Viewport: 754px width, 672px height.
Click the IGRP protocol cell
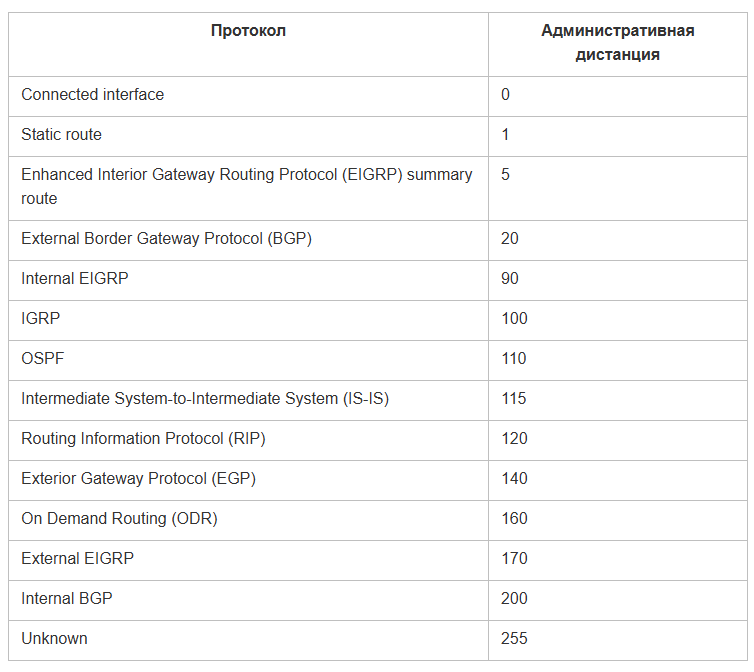click(40, 319)
